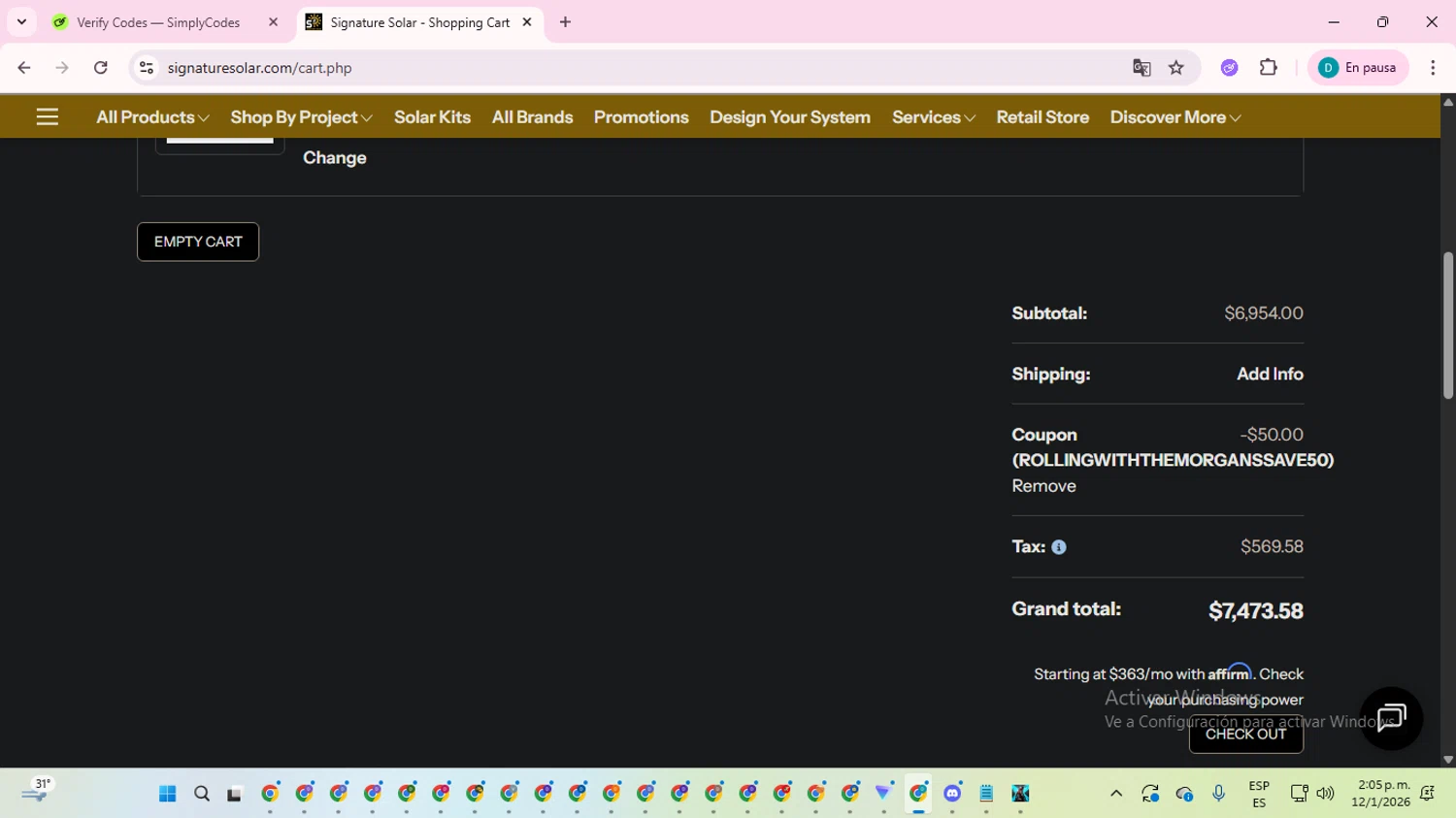Screen dimensions: 1456x818
Task: Expand the All Products dropdown
Action: [x=152, y=117]
